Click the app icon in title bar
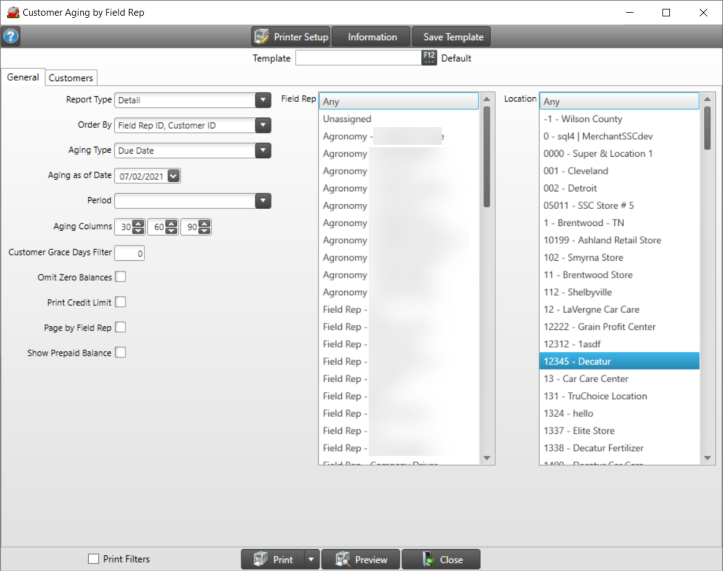723x571 pixels. click(11, 12)
